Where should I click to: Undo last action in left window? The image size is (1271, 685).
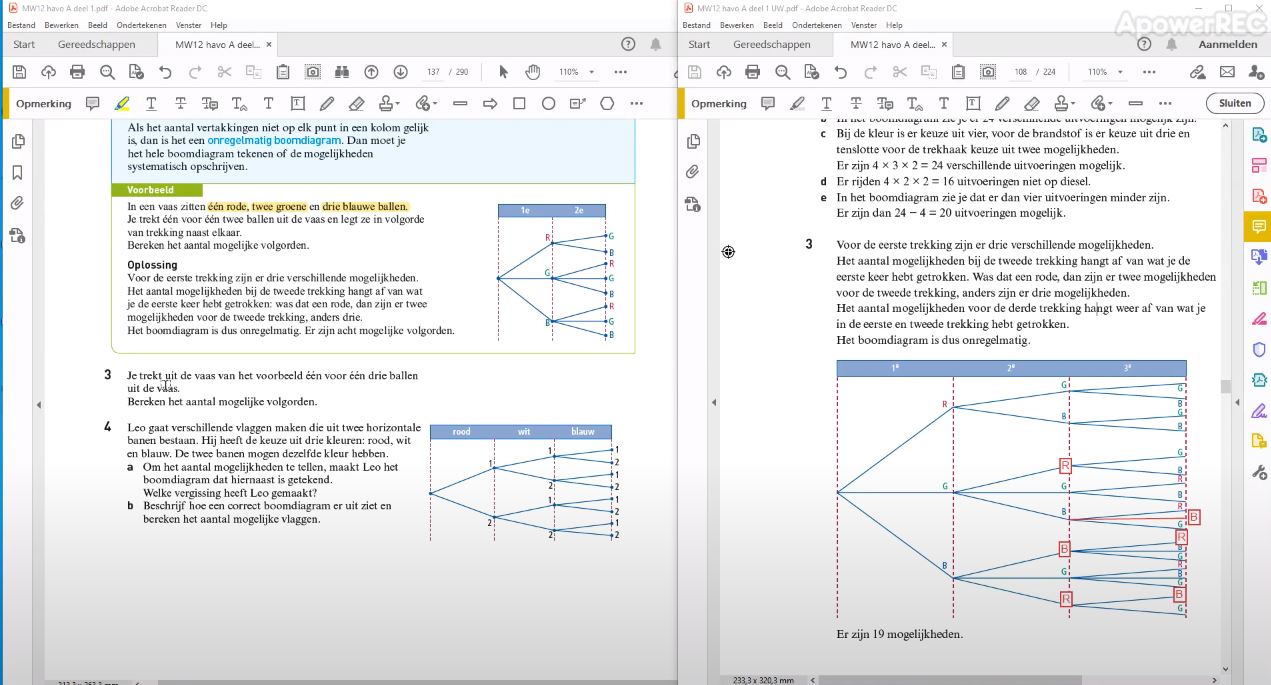(165, 72)
